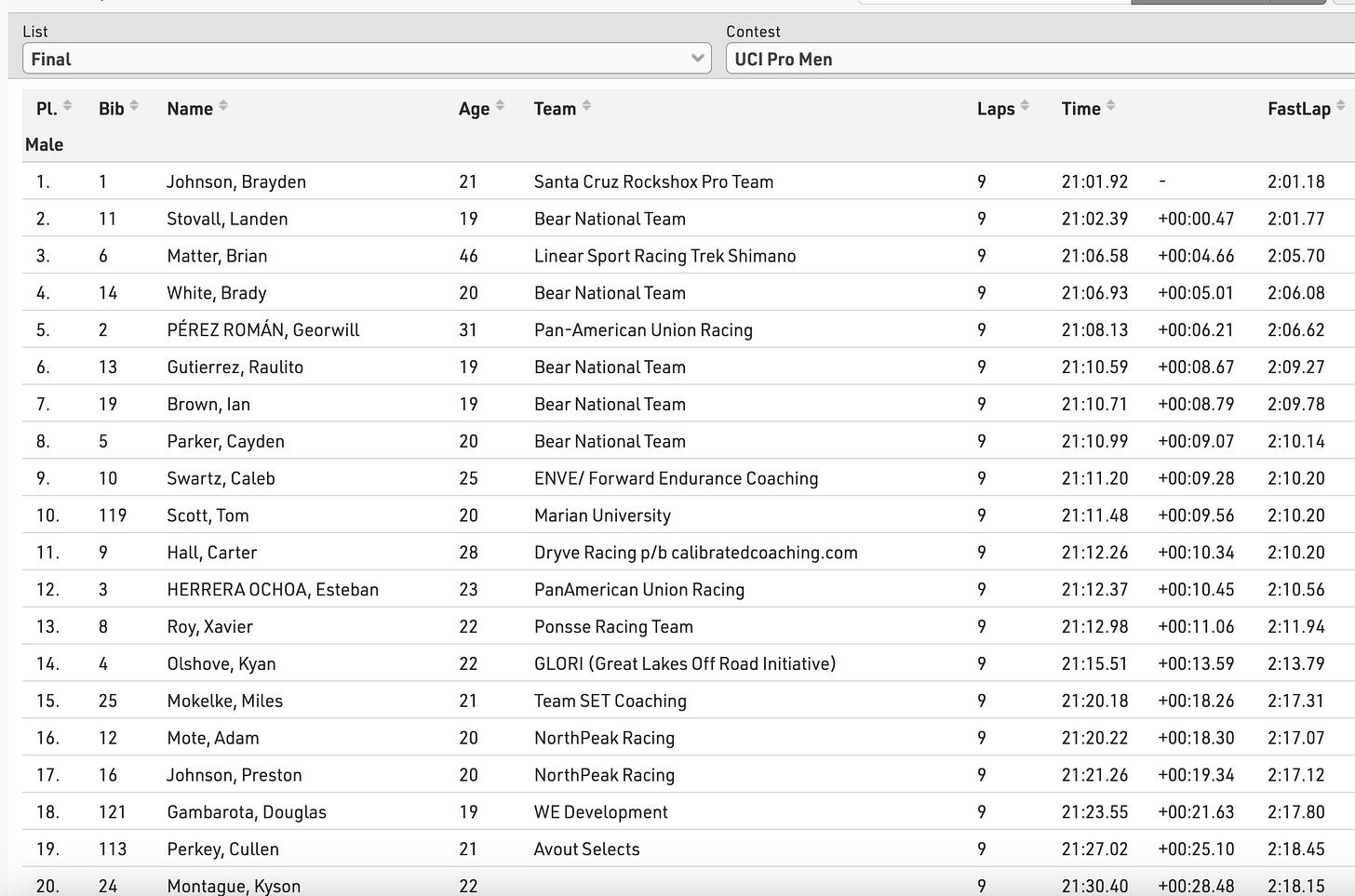1355x896 pixels.
Task: Click the Name column header label
Action: [x=190, y=109]
